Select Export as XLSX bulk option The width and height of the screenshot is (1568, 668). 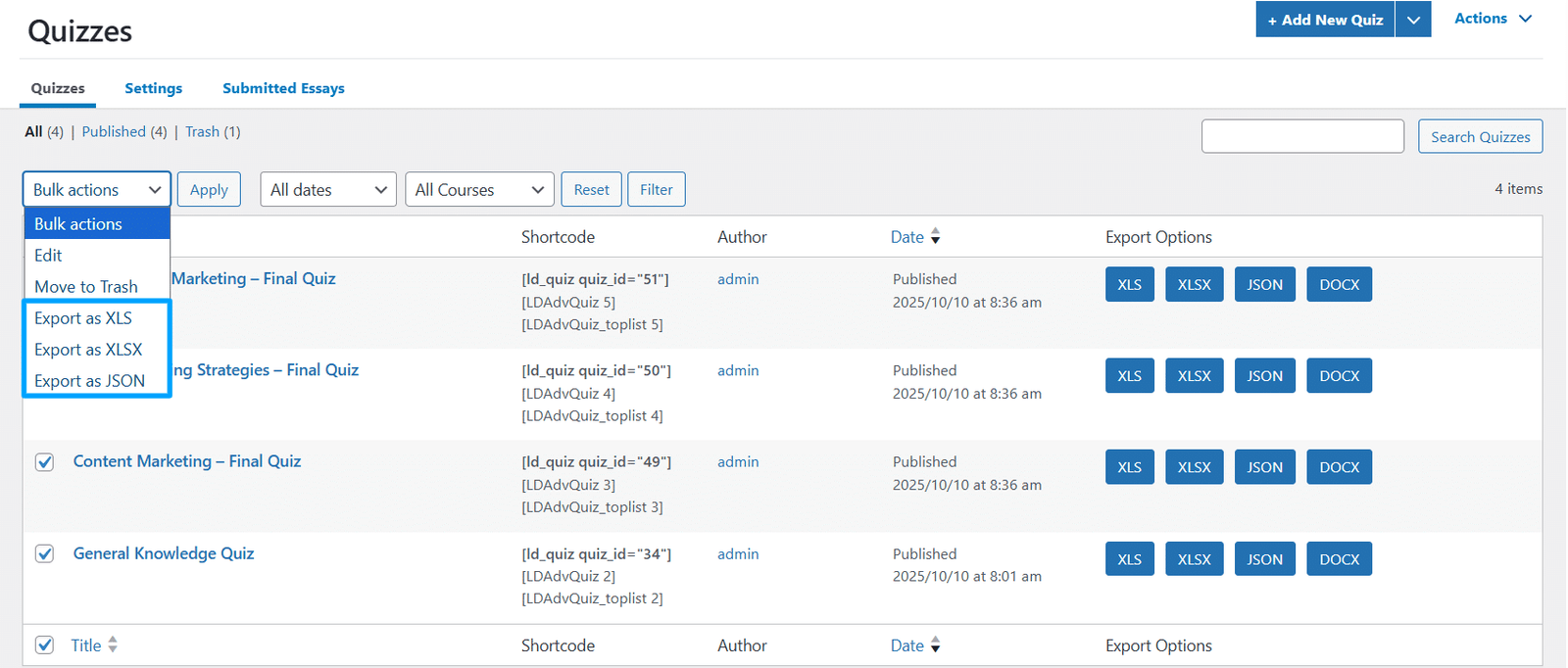(x=97, y=349)
